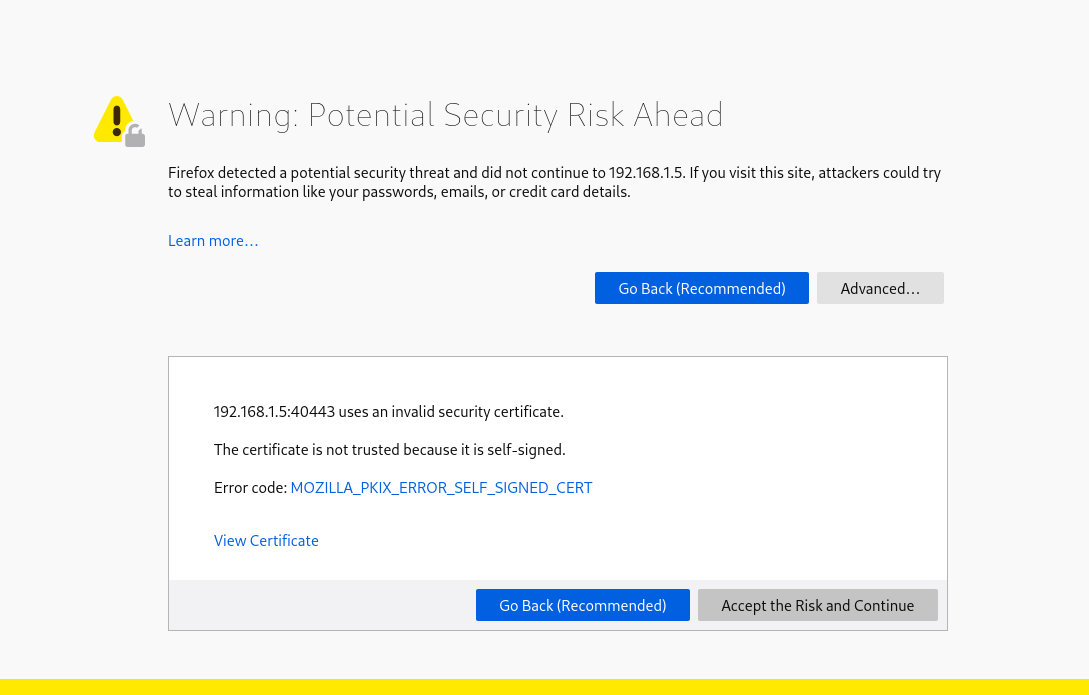Click the 'Potential Security Risk Ahead' heading
This screenshot has height=695, width=1089.
pos(515,115)
